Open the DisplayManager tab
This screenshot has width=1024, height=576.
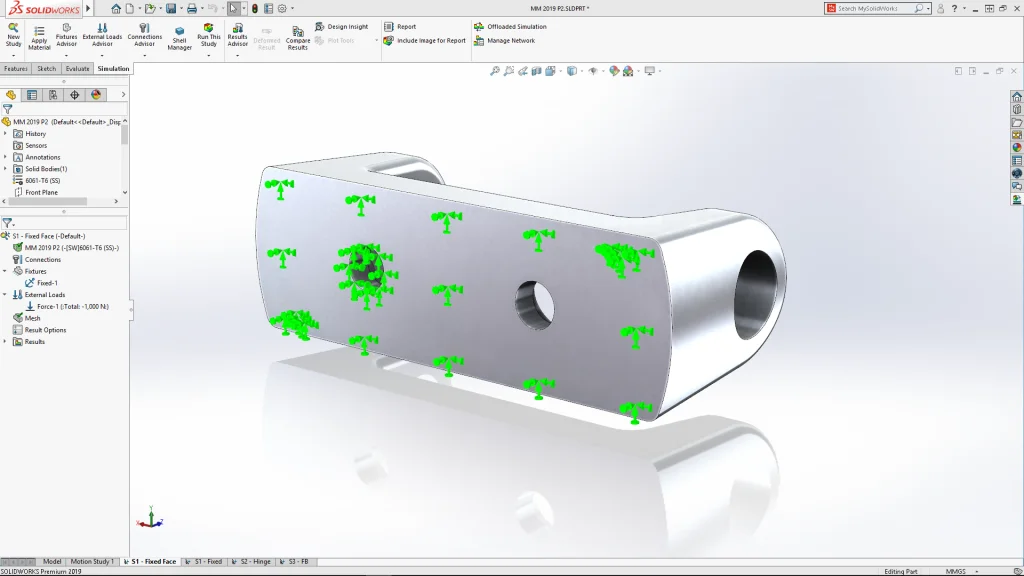pyautogui.click(x=96, y=95)
